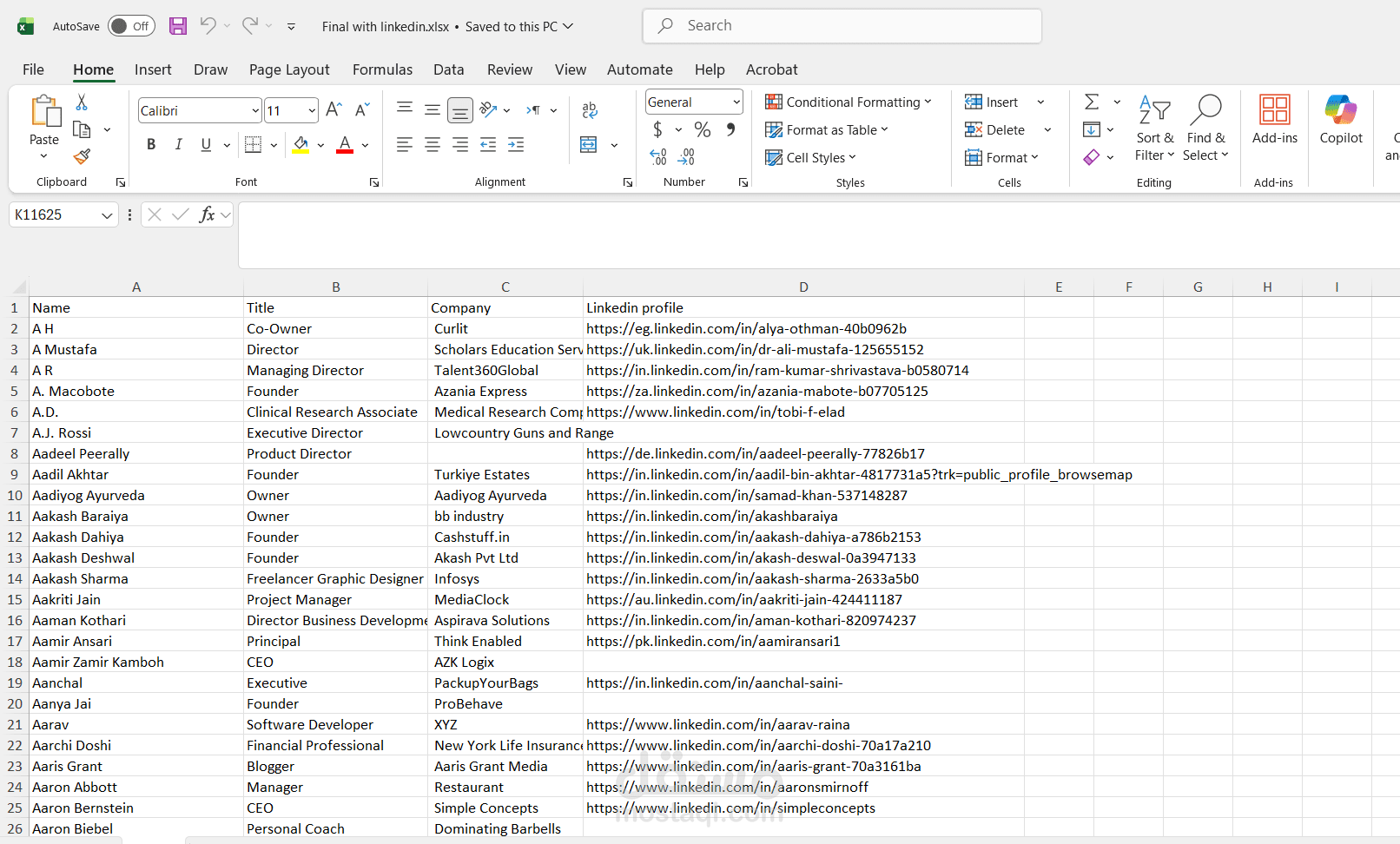The width and height of the screenshot is (1400, 844).
Task: Click the AutoSum sigma icon
Action: (1092, 102)
